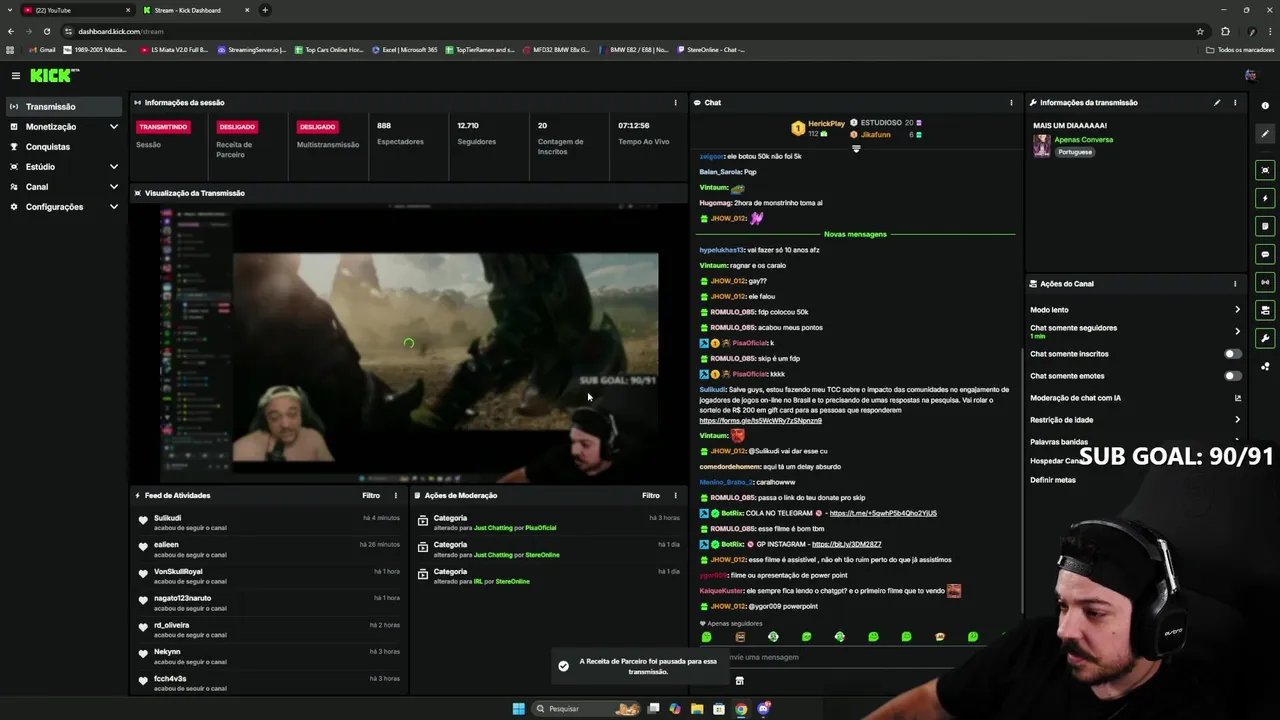Viewport: 1280px width, 720px height.
Task: Reload the page in browser toolbar
Action: (x=46, y=31)
